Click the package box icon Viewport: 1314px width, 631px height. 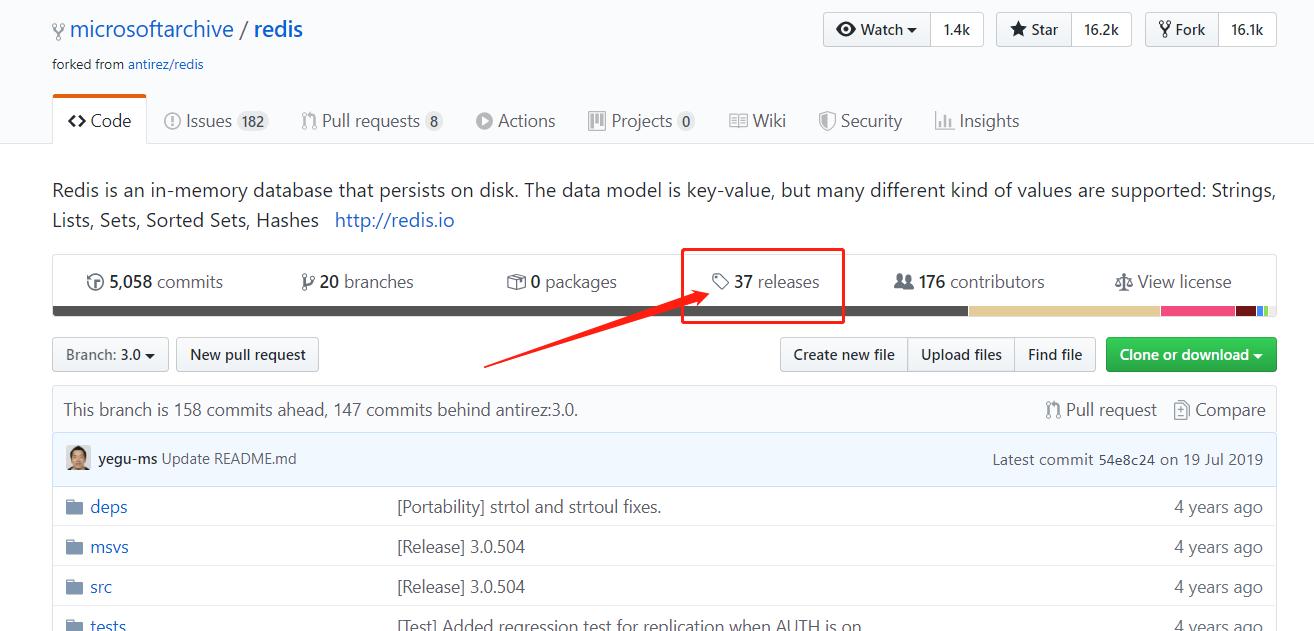coord(516,282)
